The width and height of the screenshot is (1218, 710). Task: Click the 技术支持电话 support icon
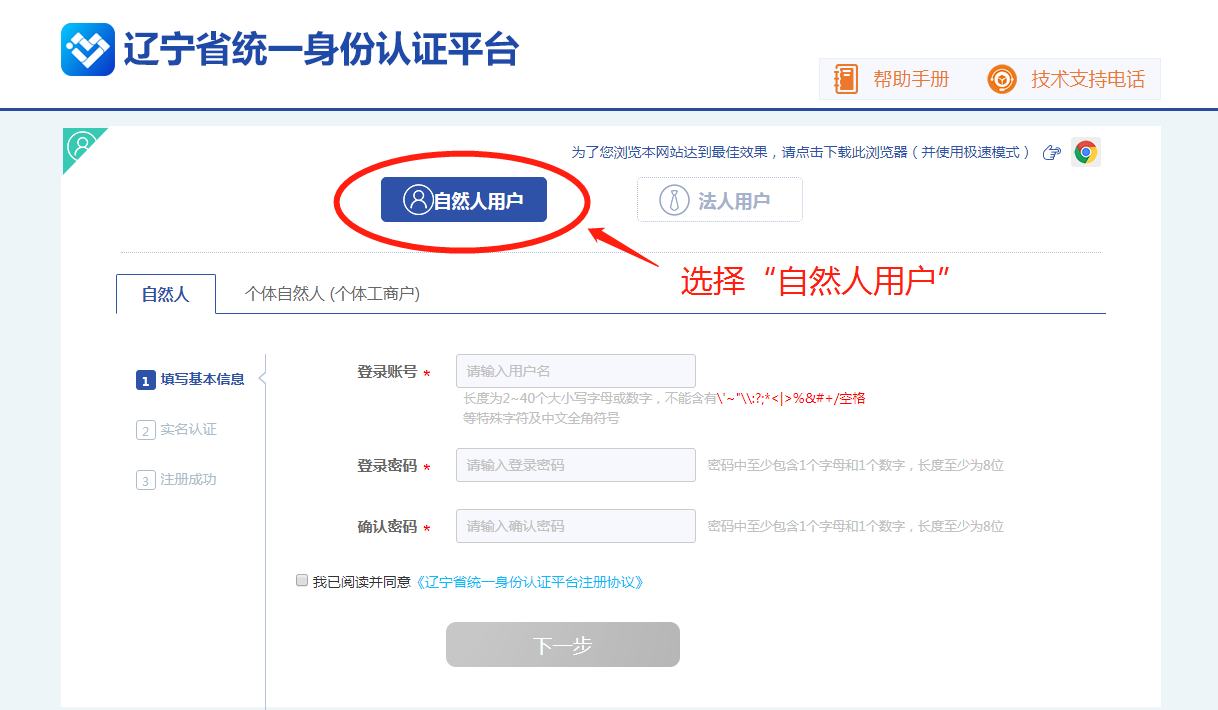coord(1001,79)
